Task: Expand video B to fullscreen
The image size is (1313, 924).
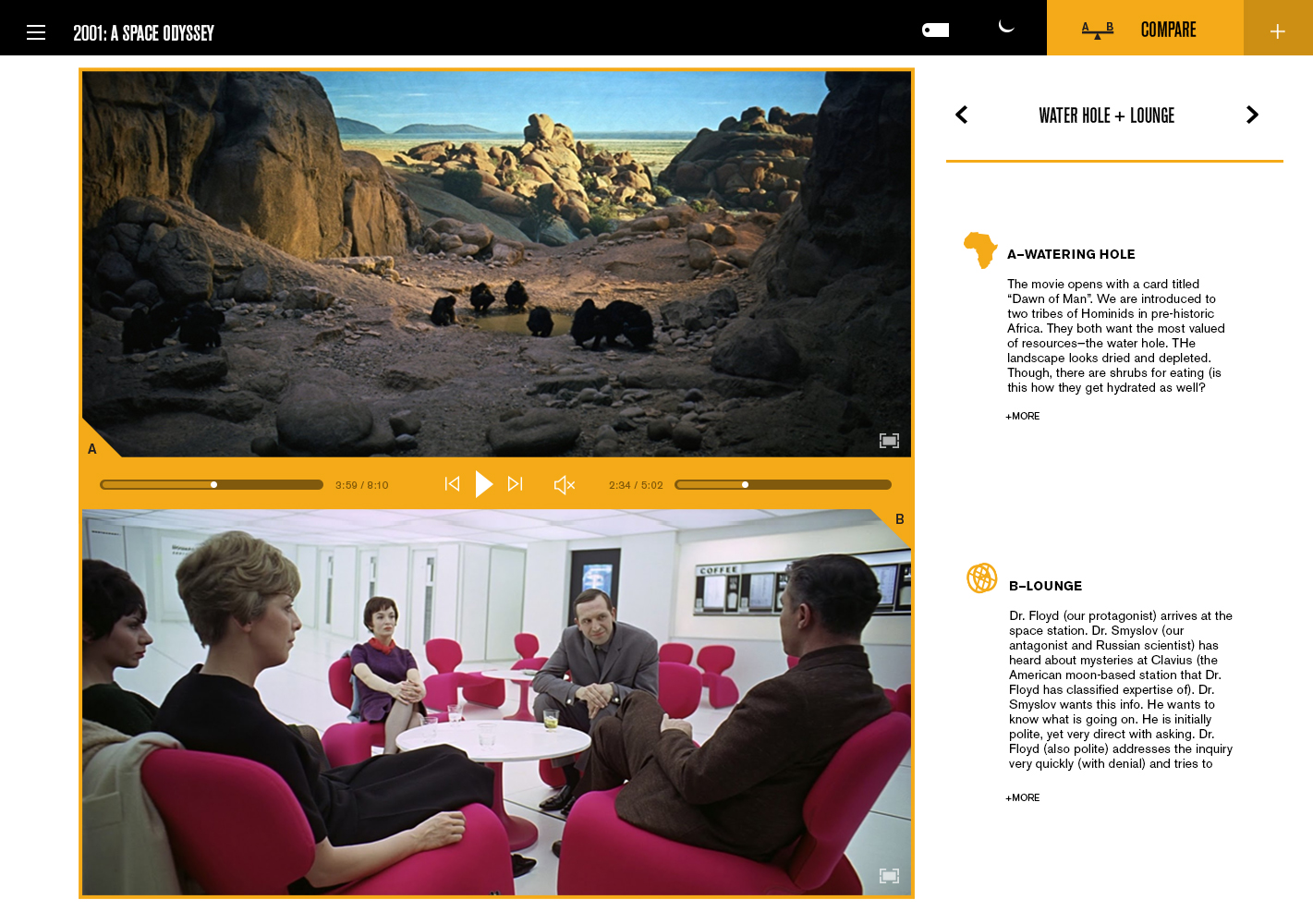Action: (x=889, y=876)
